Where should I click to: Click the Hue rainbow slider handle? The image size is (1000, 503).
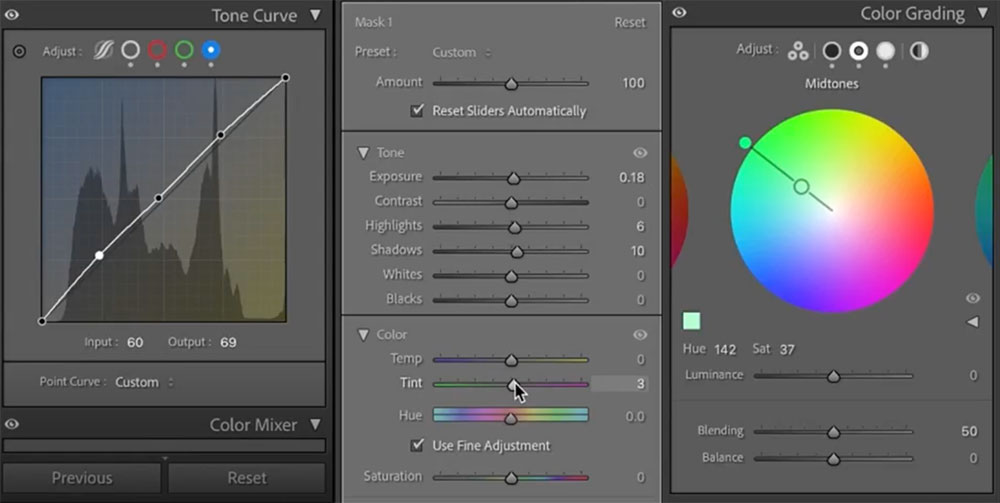point(511,418)
